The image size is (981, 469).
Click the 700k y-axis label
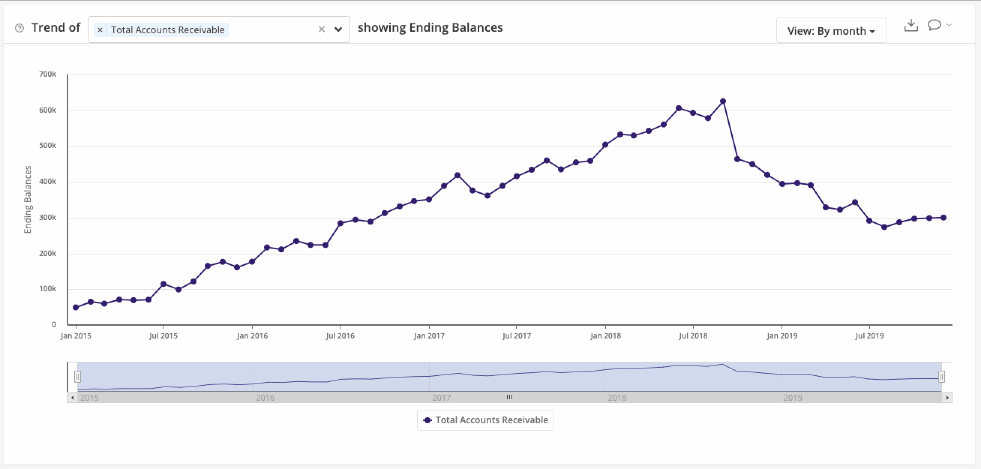coord(48,75)
